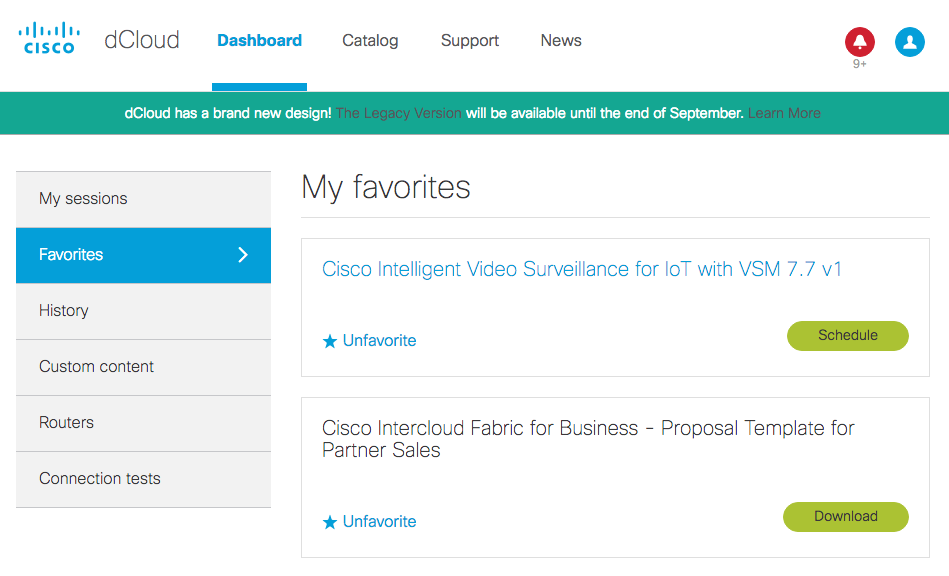Screen dimensions: 949x576
Task: Click the chevron arrow on Favorites
Action: (x=243, y=255)
